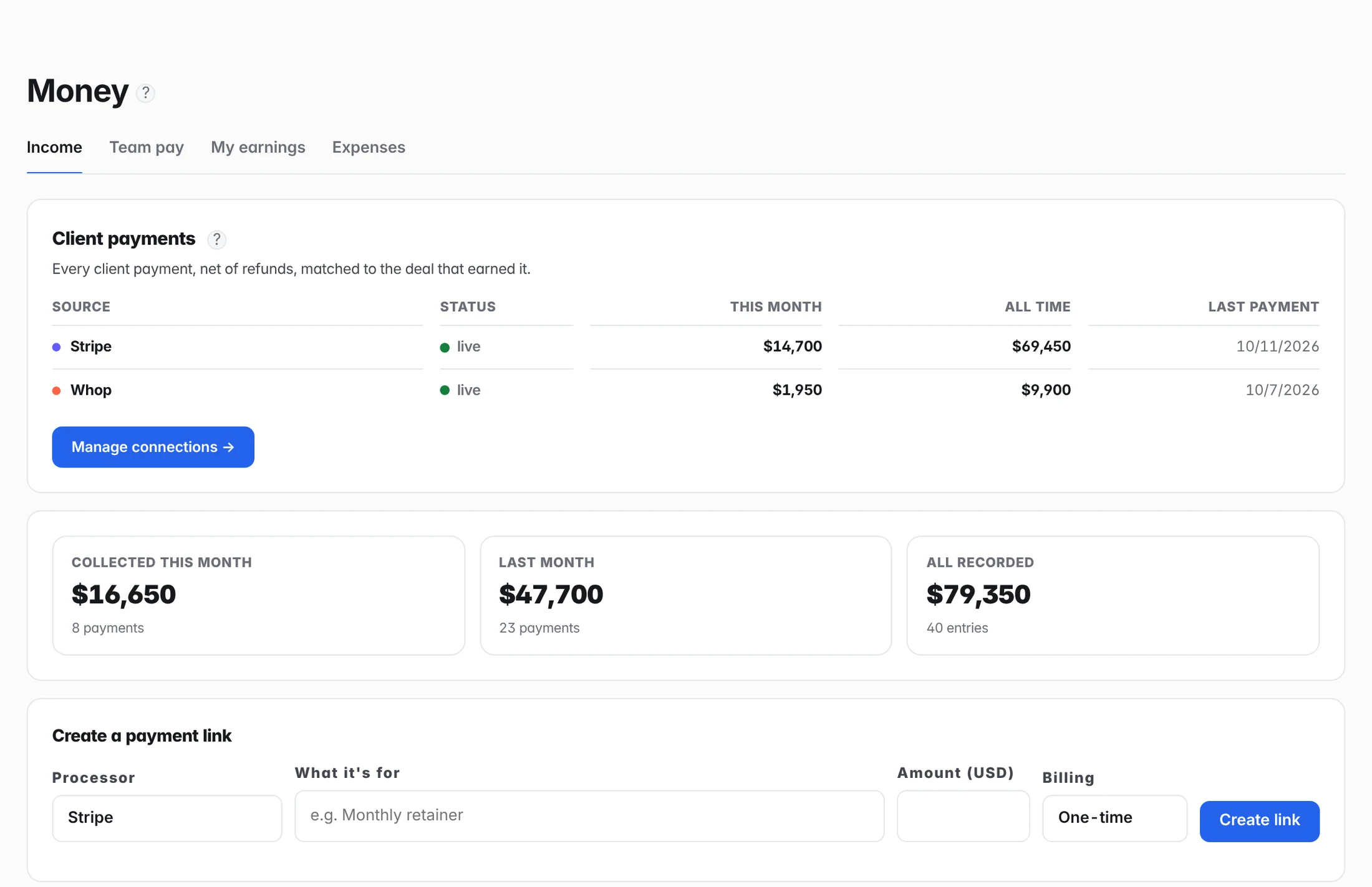Click the STATUS column header
1372x887 pixels.
468,307
